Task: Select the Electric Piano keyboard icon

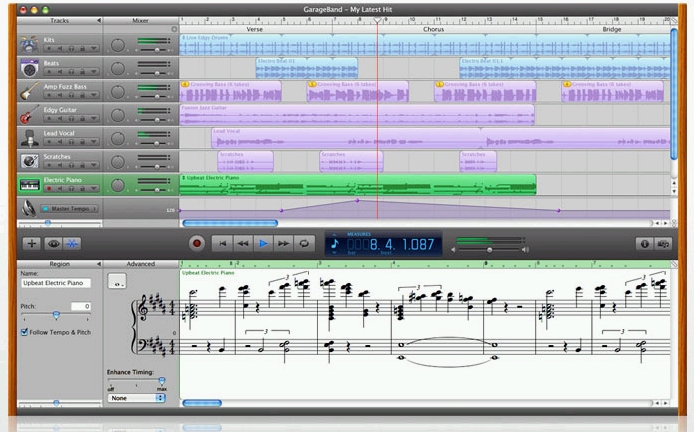Action: pos(29,185)
